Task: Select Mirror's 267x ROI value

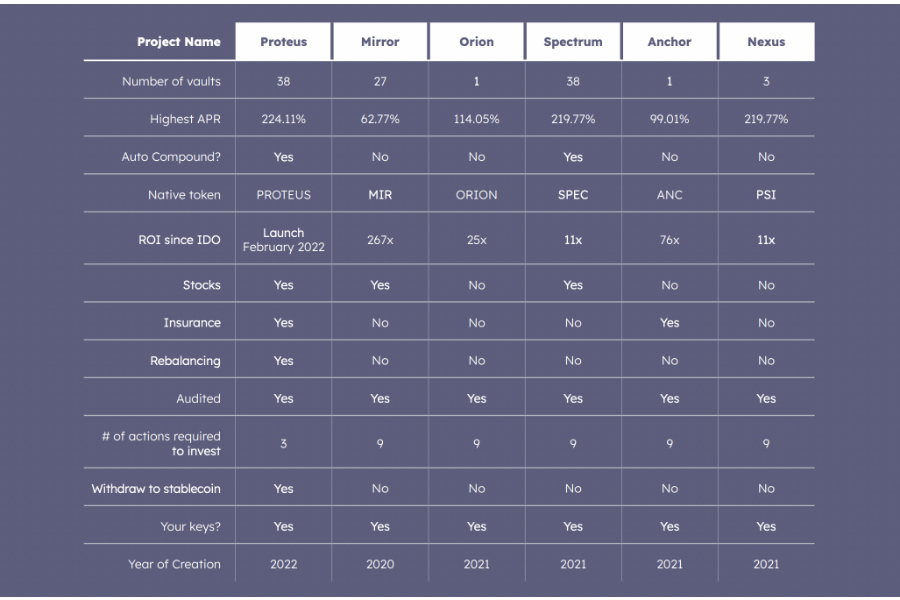Action: coord(380,239)
